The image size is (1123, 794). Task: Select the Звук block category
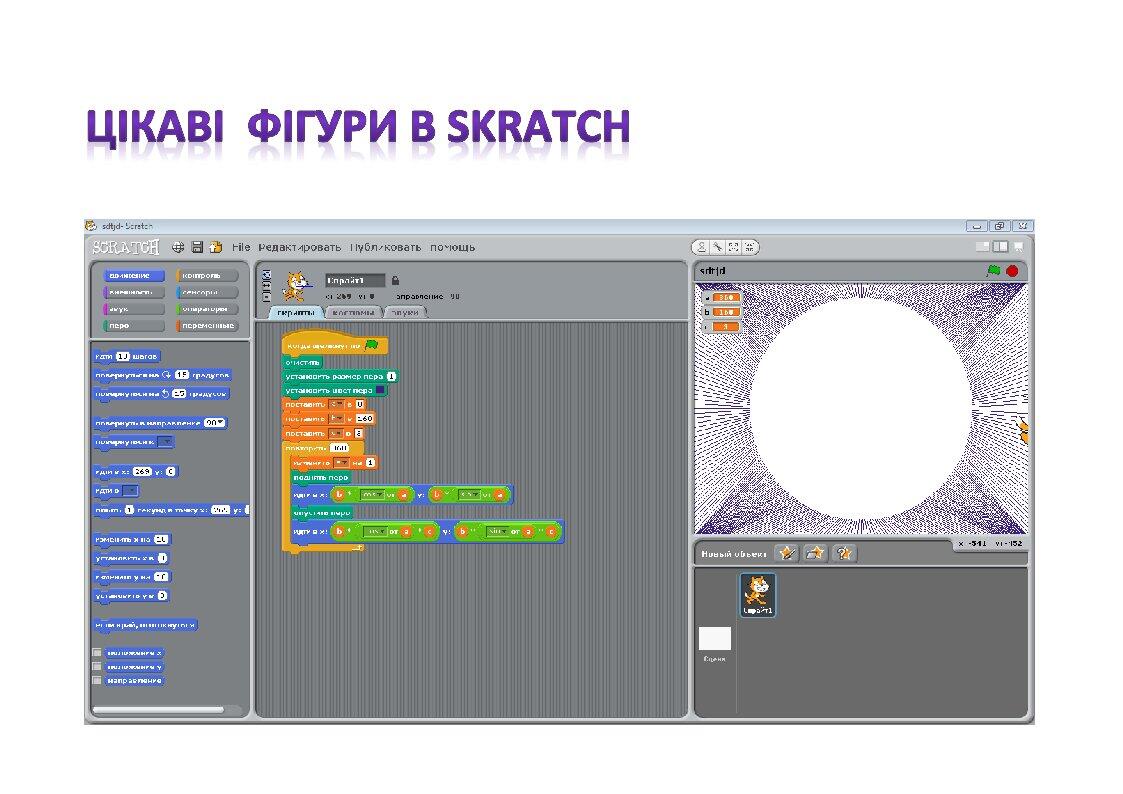[133, 309]
